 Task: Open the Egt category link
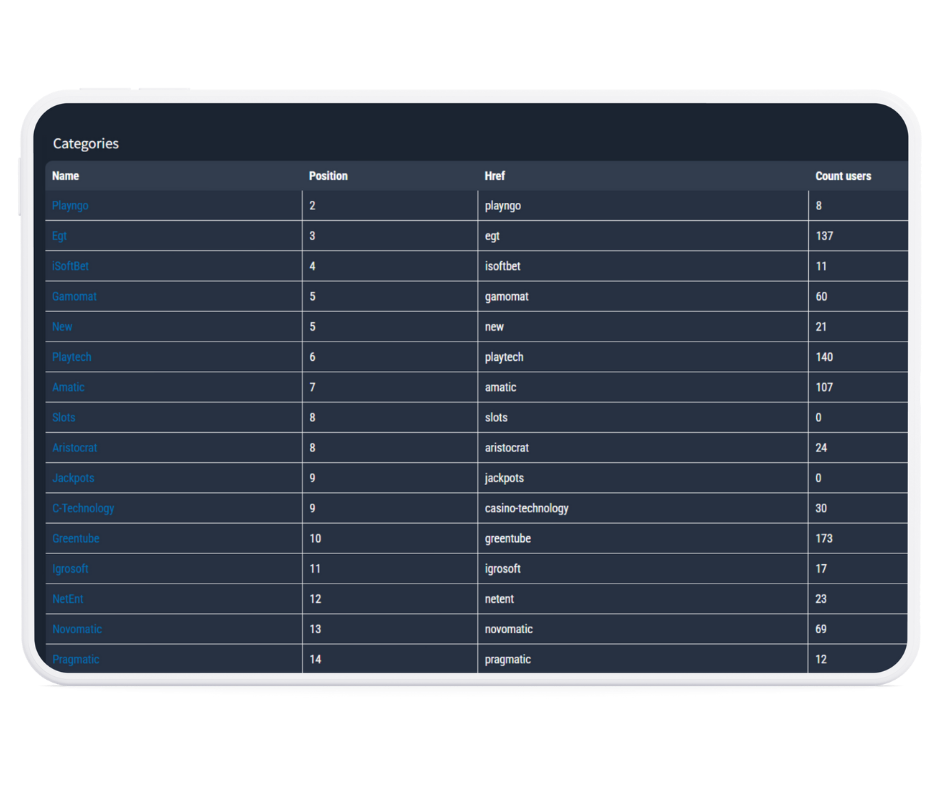tap(59, 236)
